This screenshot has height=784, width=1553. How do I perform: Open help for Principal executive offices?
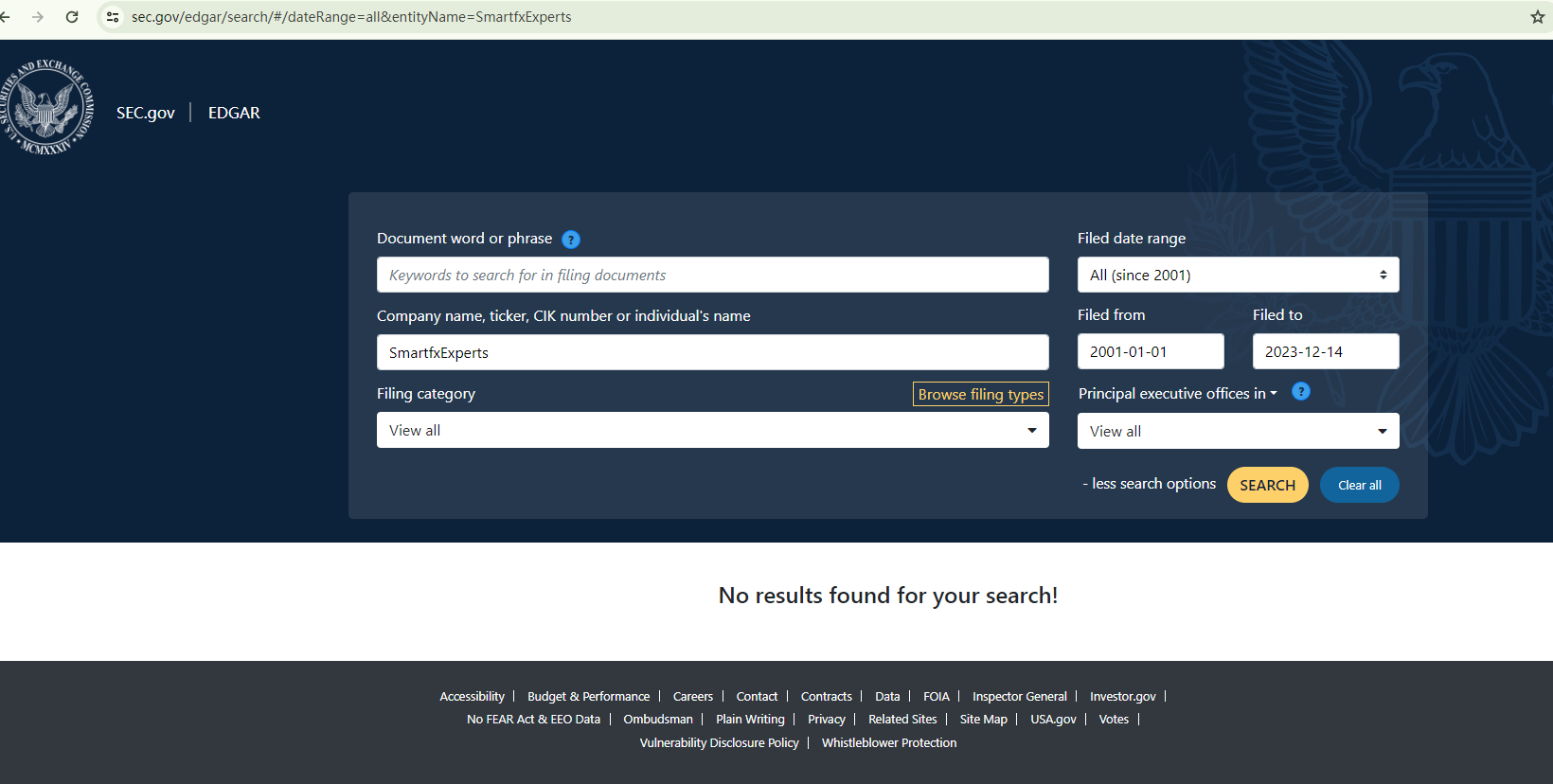pyautogui.click(x=1301, y=392)
